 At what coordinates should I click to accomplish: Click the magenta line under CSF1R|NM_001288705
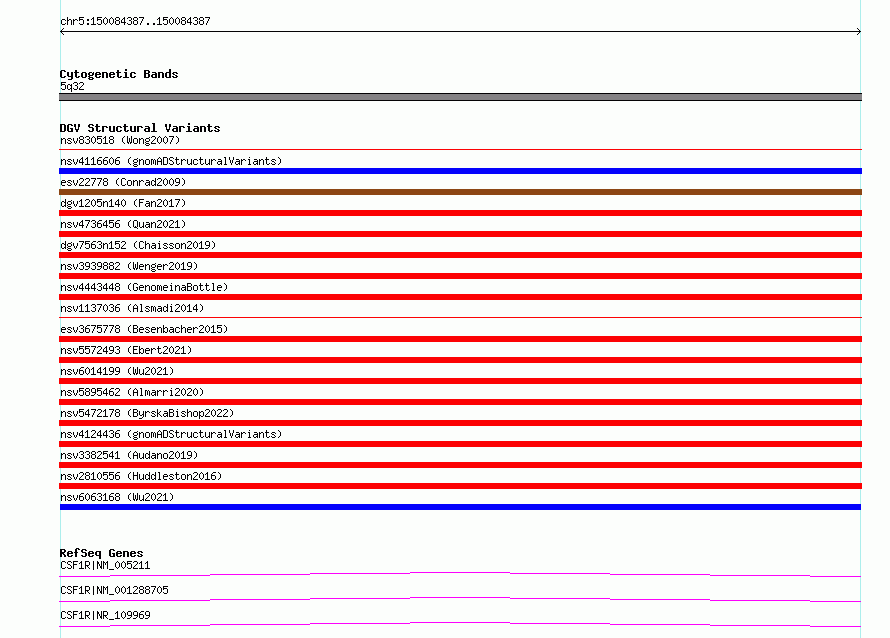(460, 599)
